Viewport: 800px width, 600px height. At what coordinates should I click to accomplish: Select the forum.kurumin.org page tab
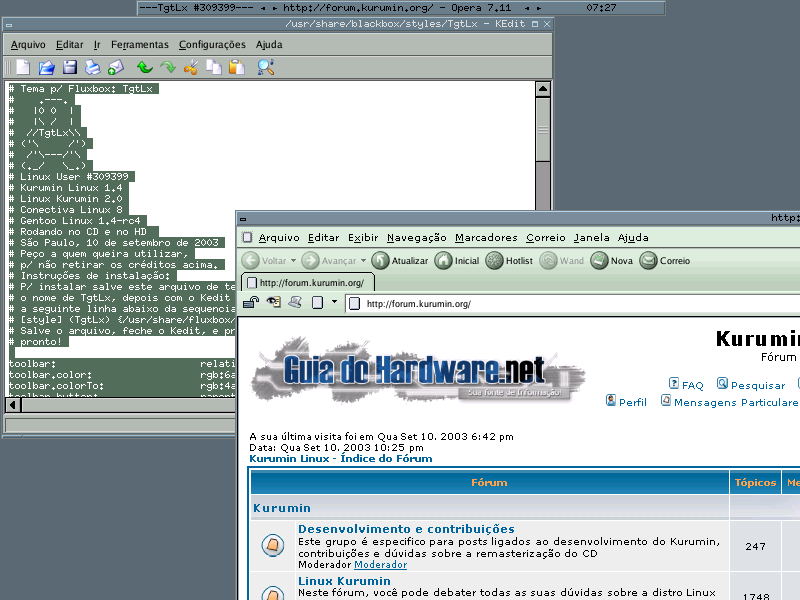tap(308, 283)
